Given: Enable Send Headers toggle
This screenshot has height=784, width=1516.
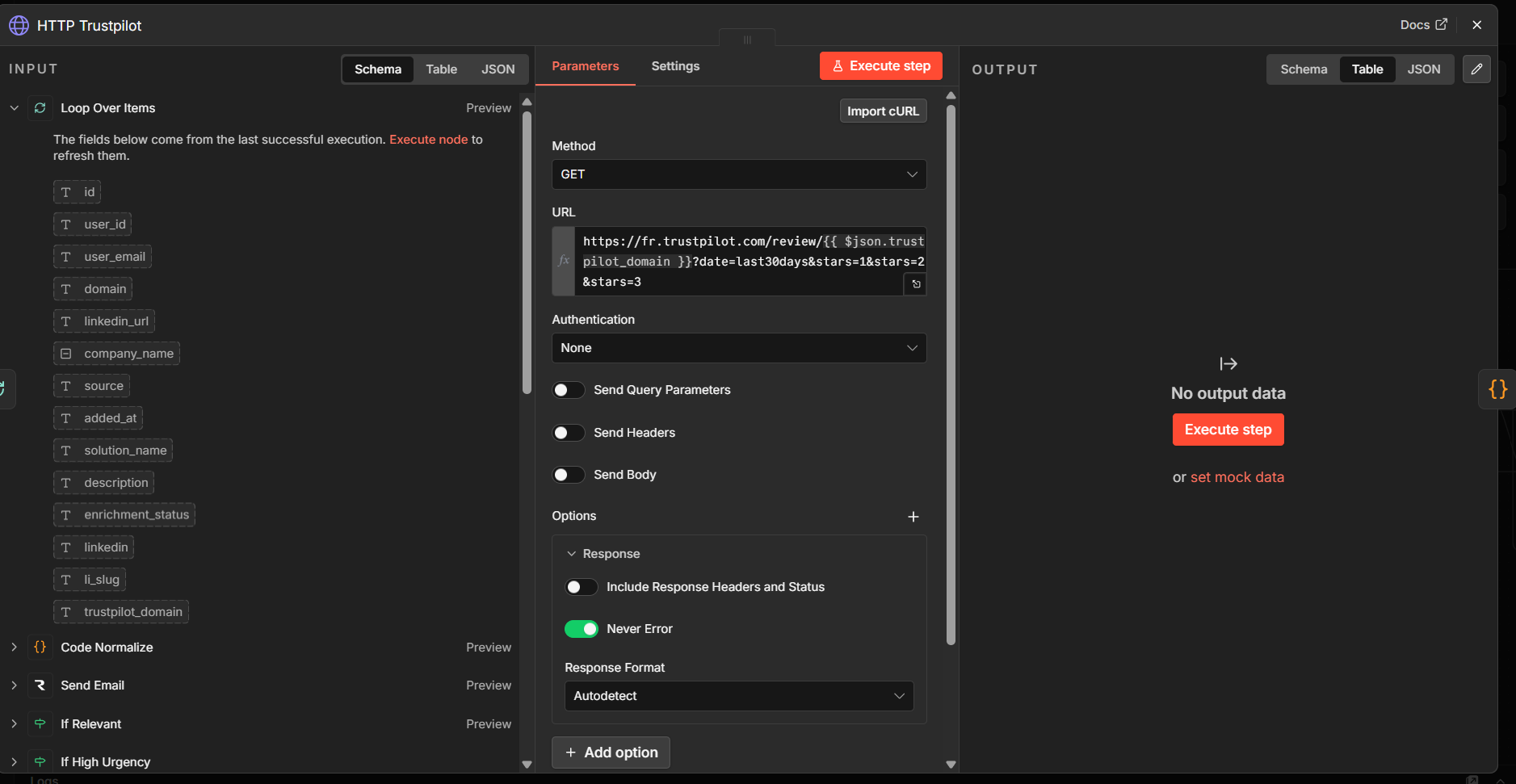Looking at the screenshot, I should (569, 433).
